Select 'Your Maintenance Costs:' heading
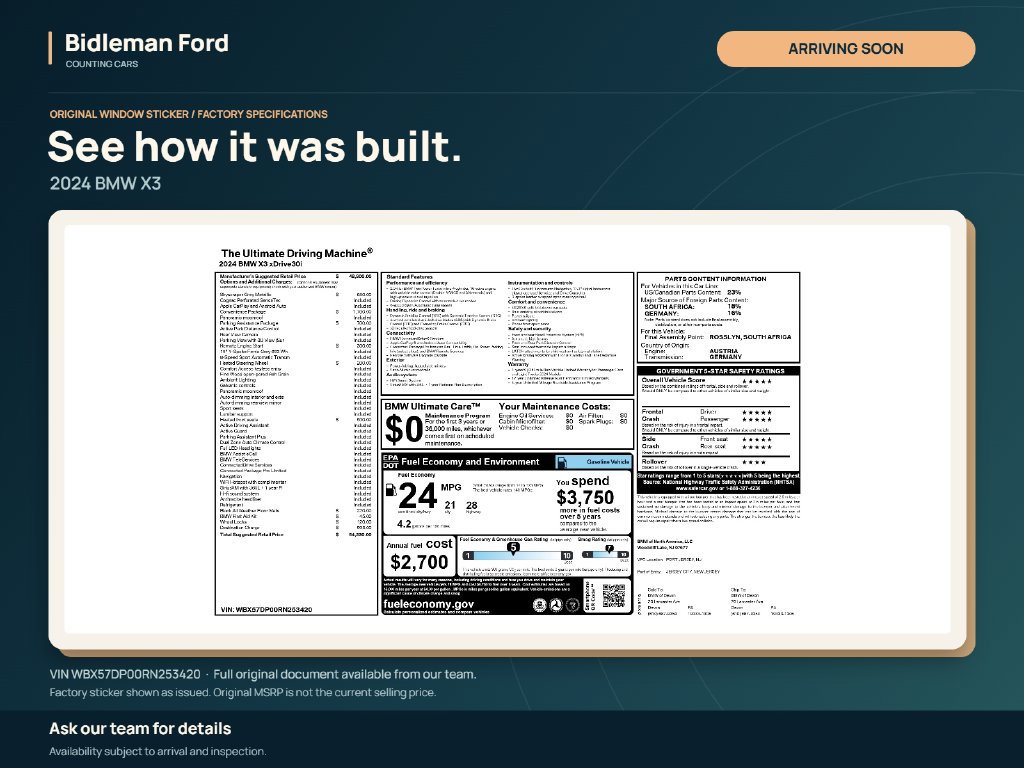1024x768 pixels. (554, 406)
